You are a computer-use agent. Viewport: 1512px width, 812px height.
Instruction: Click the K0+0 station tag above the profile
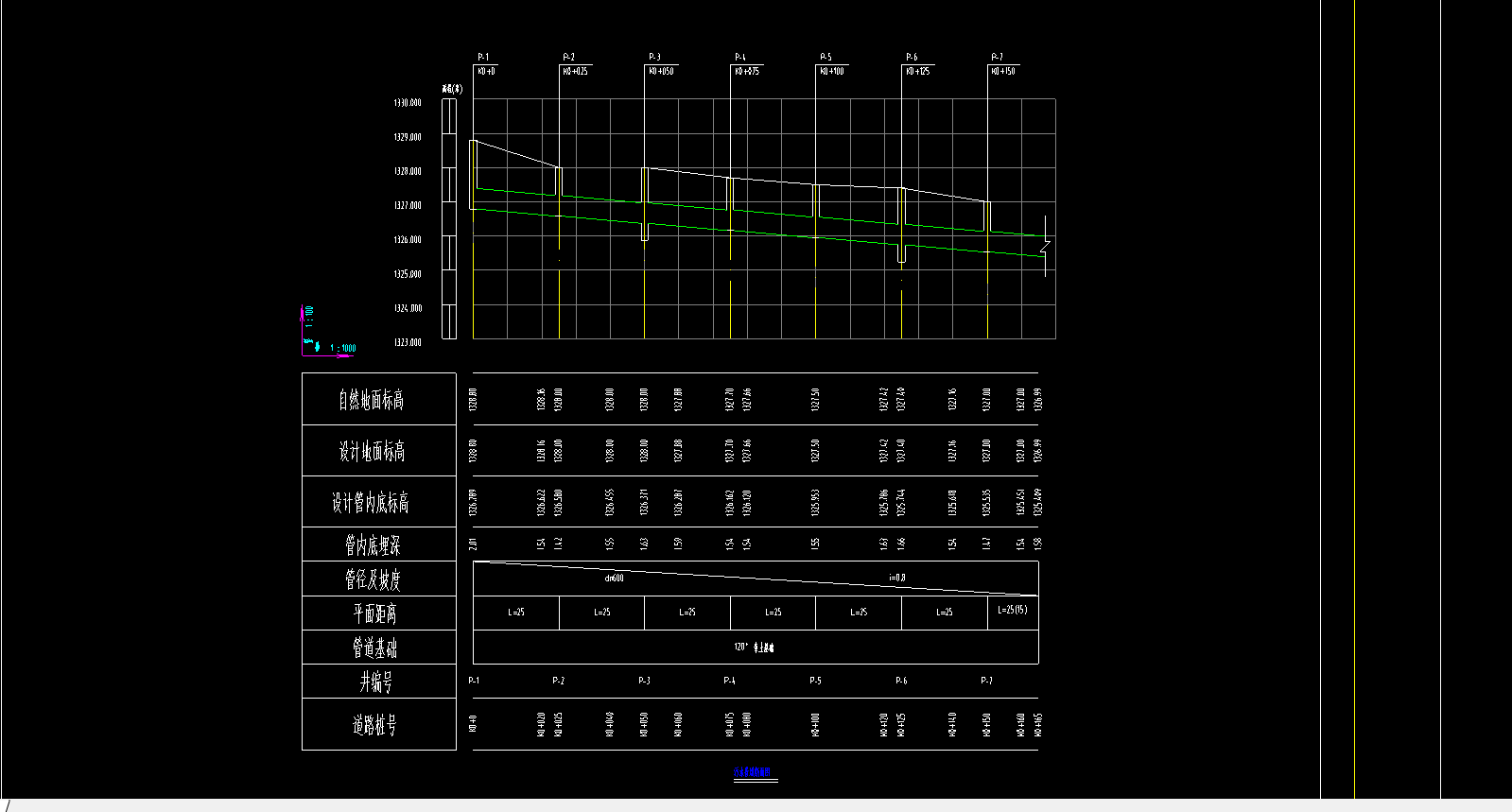[487, 71]
